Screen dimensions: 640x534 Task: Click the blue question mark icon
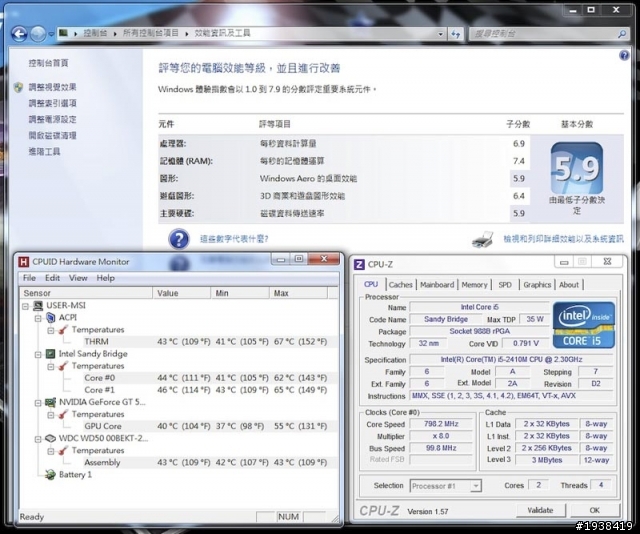click(x=179, y=239)
